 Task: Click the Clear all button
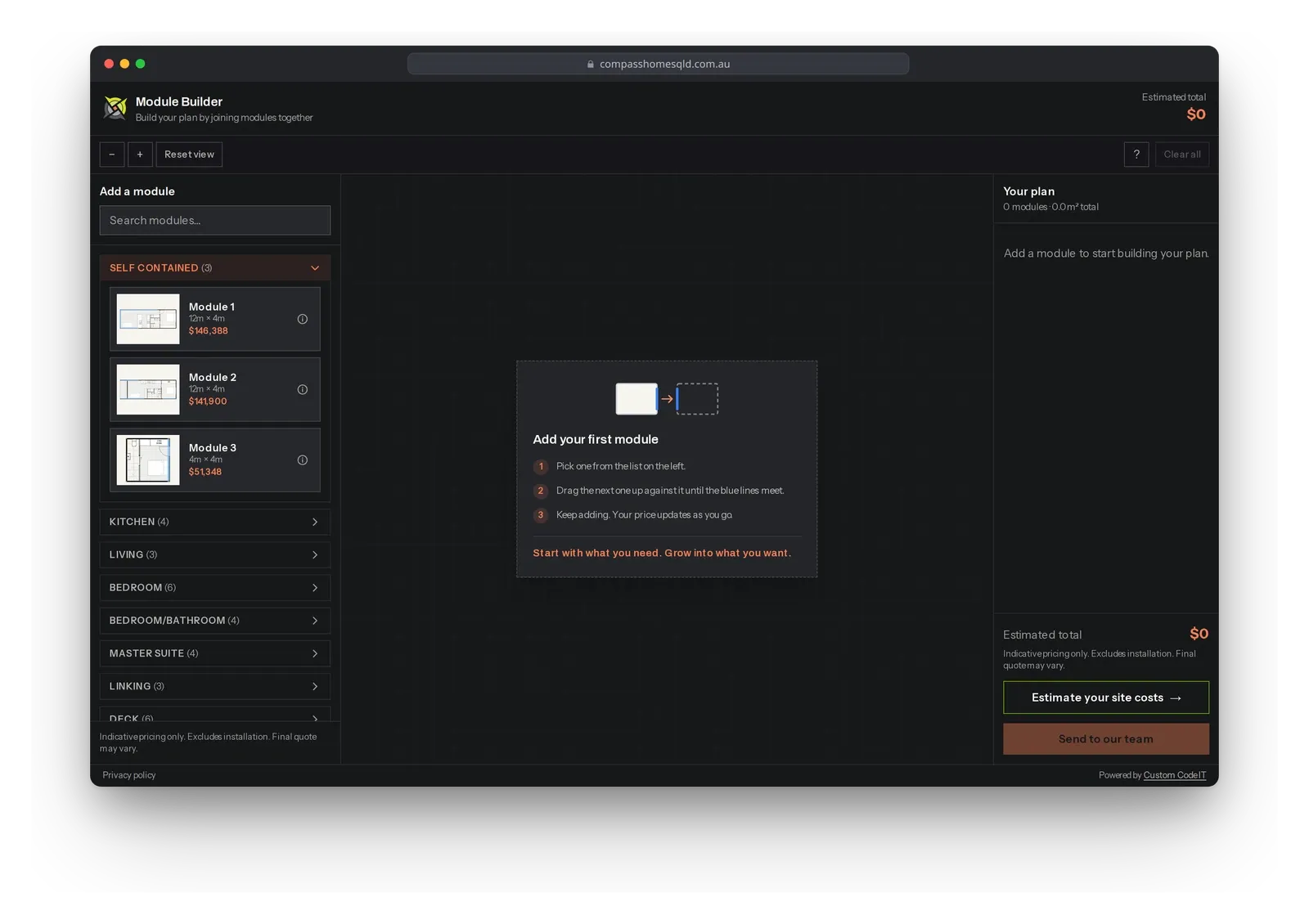click(x=1182, y=155)
